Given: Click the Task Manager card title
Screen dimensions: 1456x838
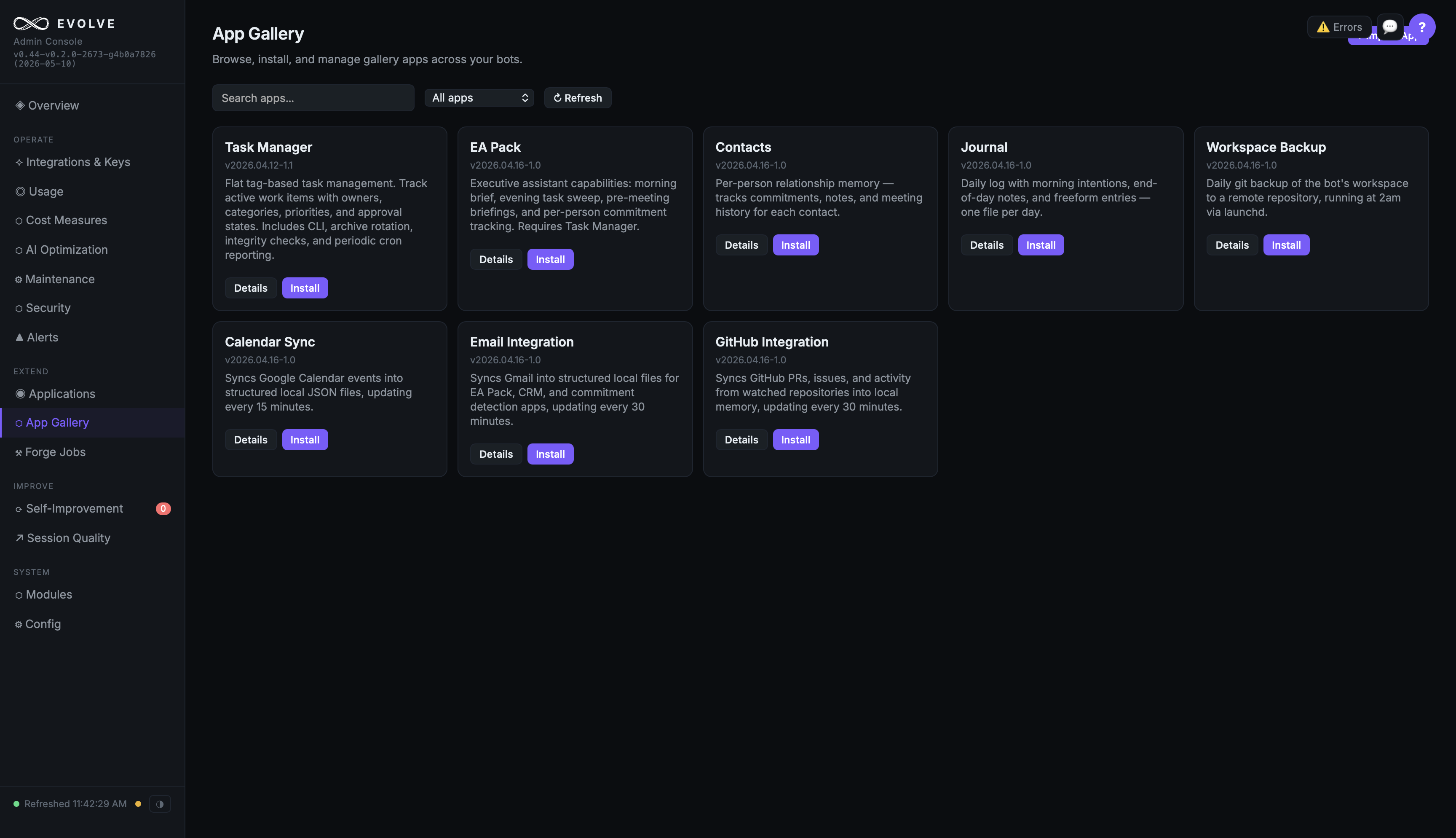Looking at the screenshot, I should (x=268, y=147).
